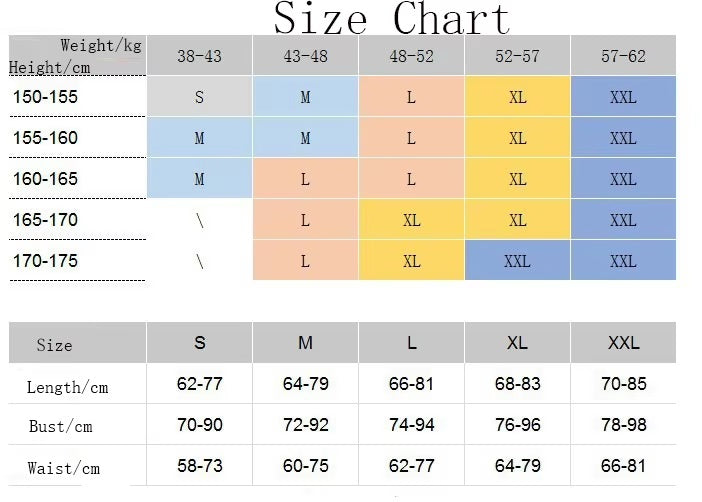Click the 150-155 height row label
Screen dimensions: 702x502
pos(45,97)
